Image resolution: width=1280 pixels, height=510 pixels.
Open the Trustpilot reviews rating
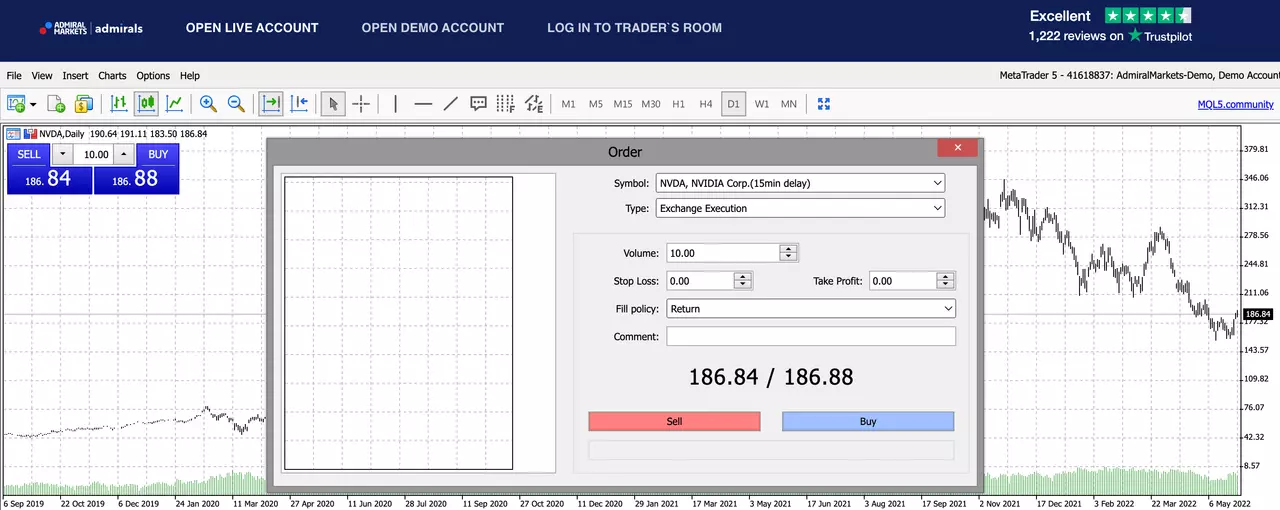click(1110, 26)
